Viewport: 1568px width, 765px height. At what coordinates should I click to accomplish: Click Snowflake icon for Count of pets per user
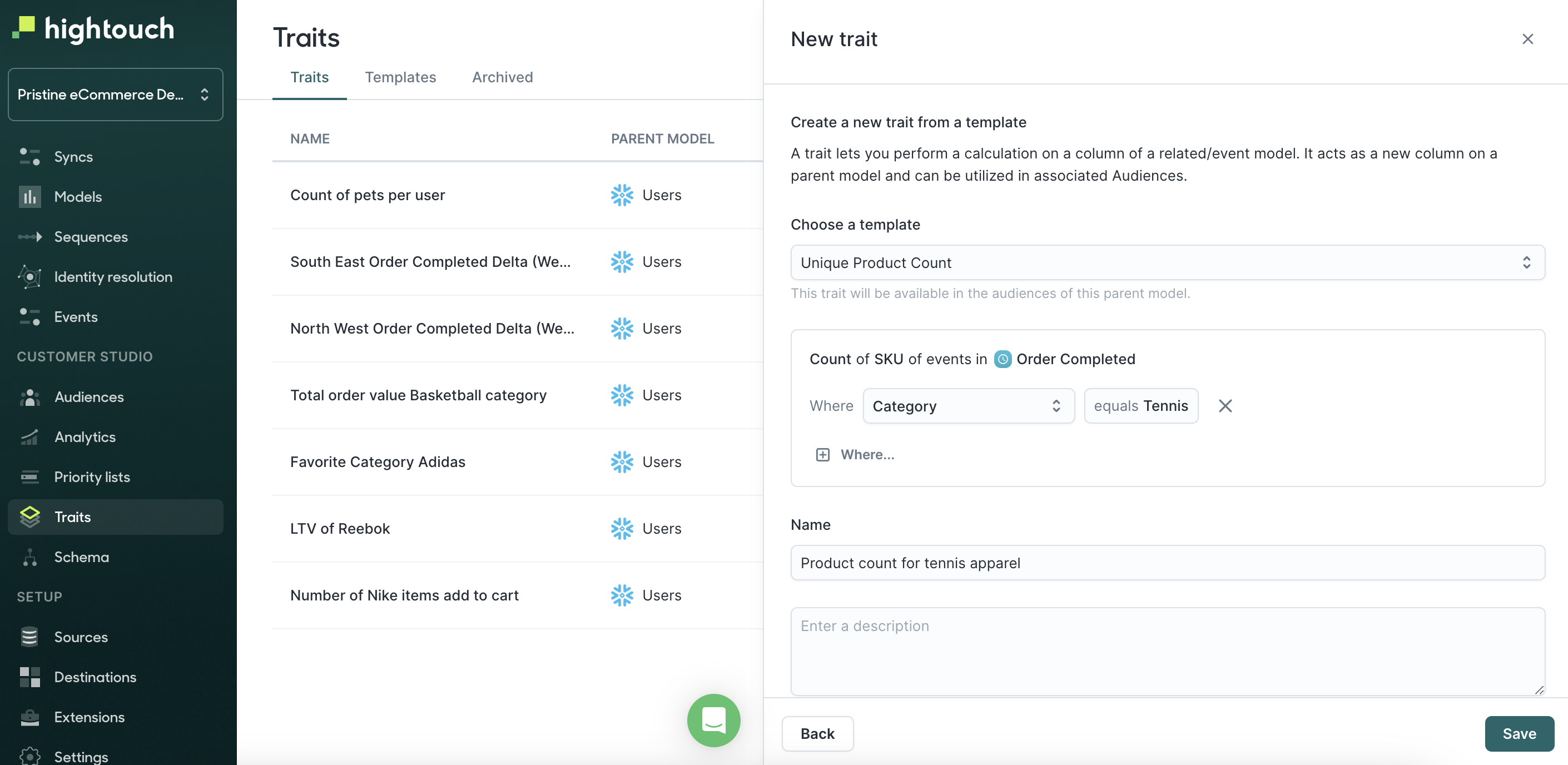pyautogui.click(x=622, y=195)
